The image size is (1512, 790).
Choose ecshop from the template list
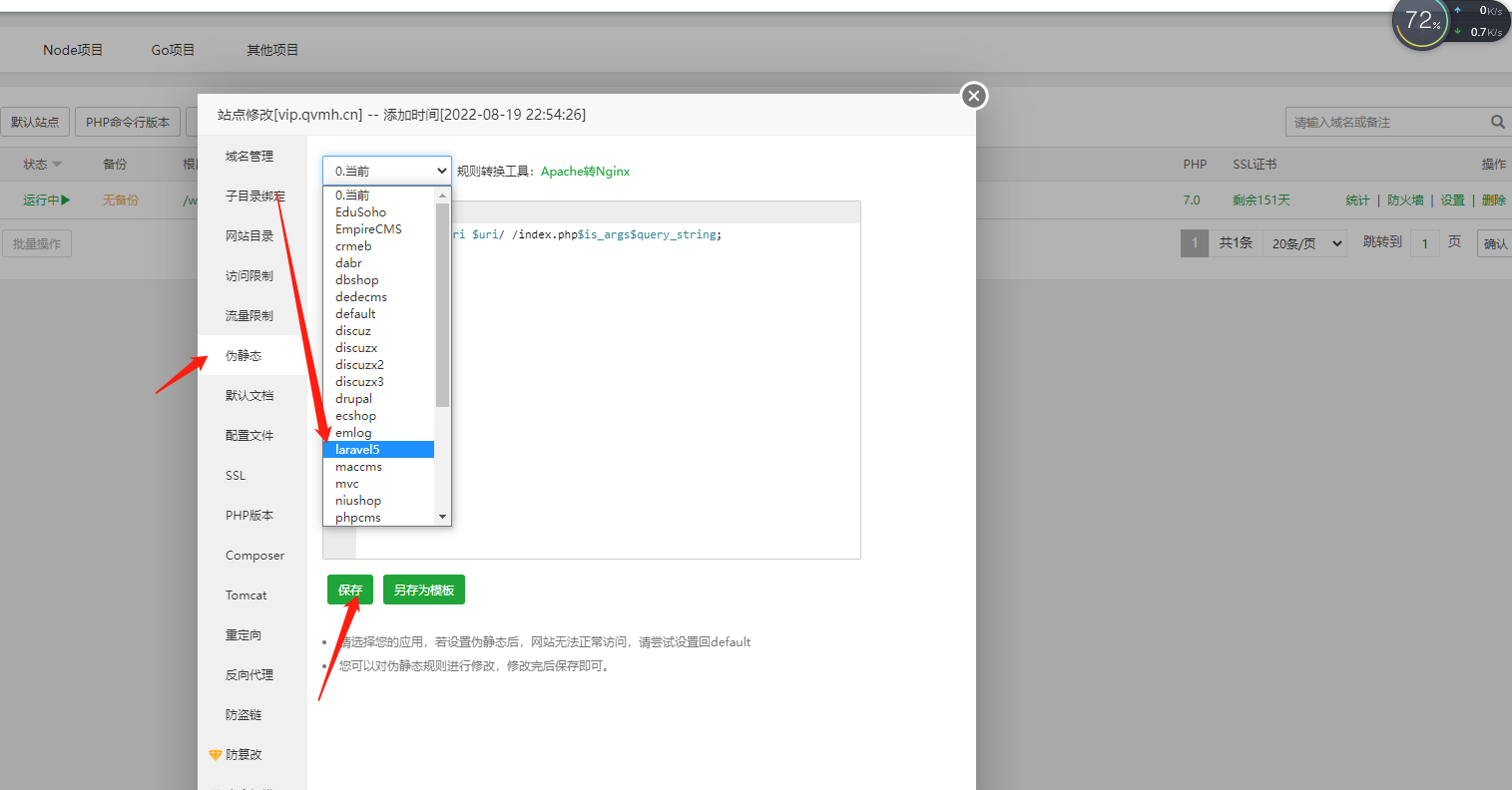point(378,416)
